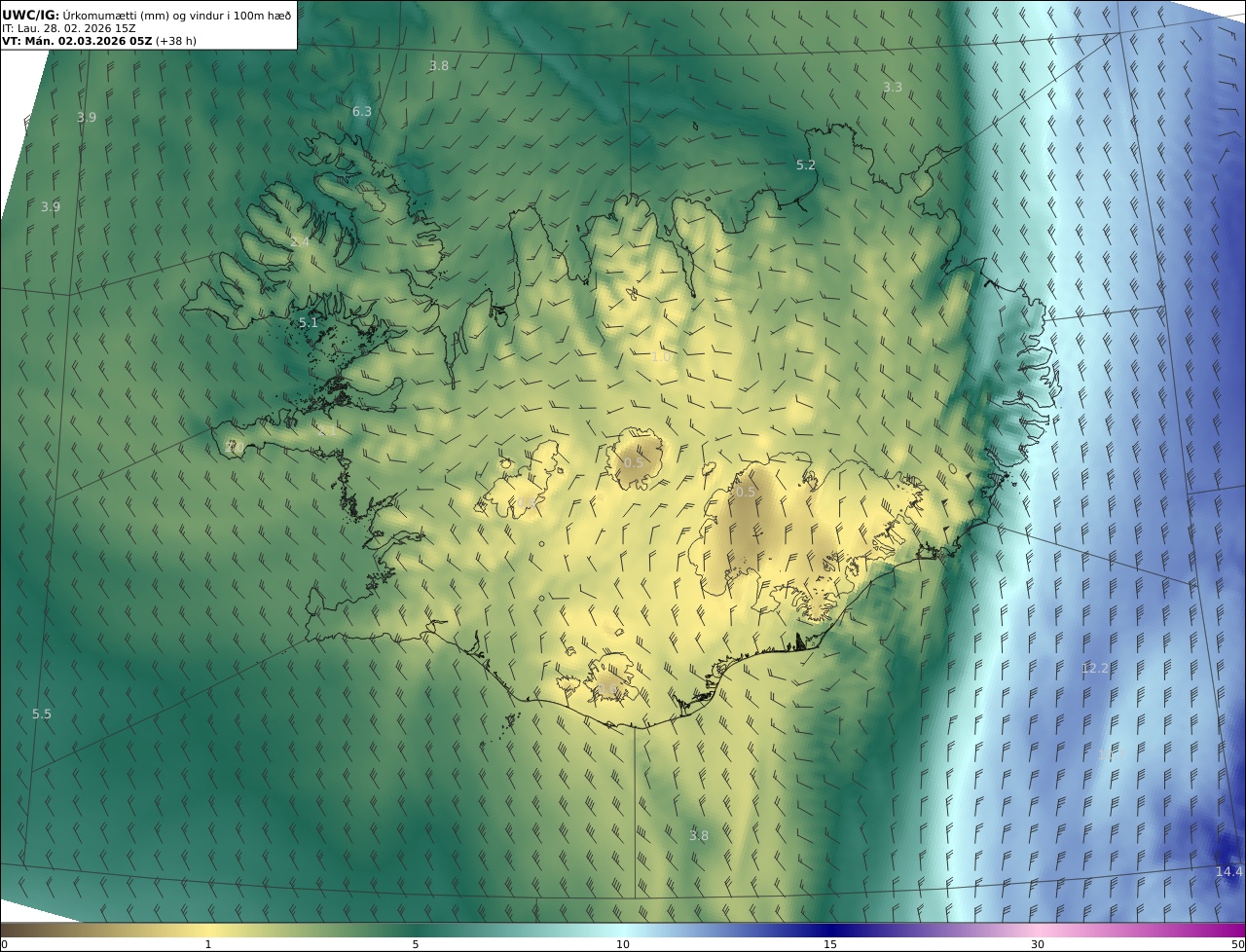
Task: Click the 6.3 value label on map
Action: (362, 112)
